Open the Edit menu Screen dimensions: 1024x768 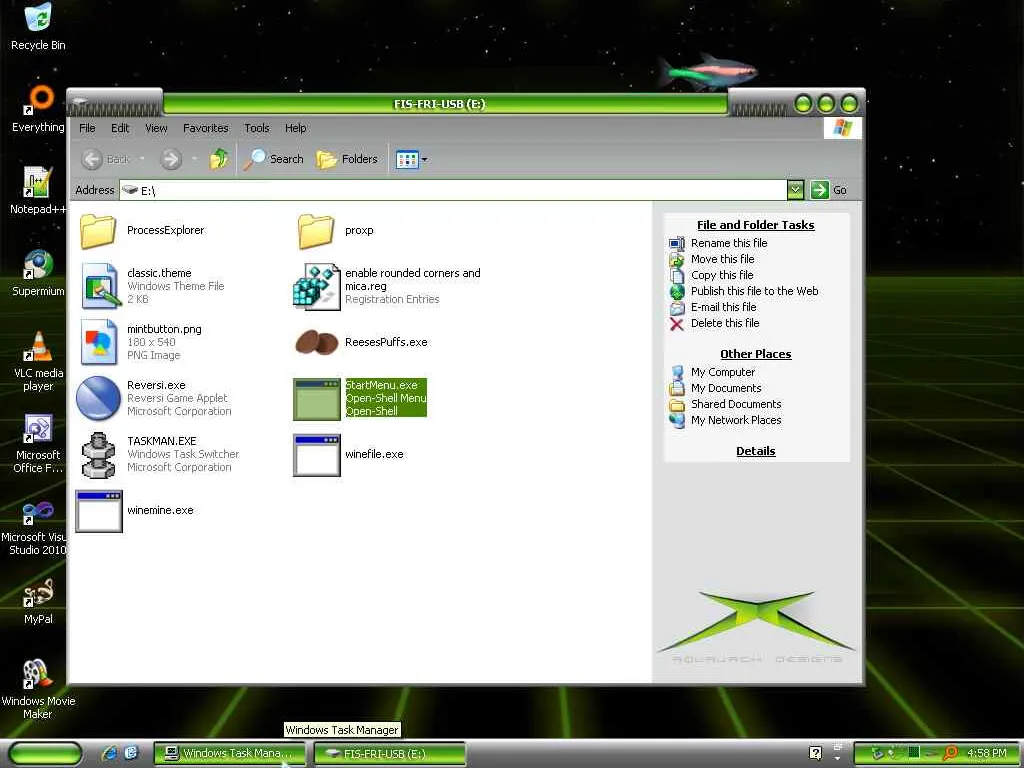[120, 128]
